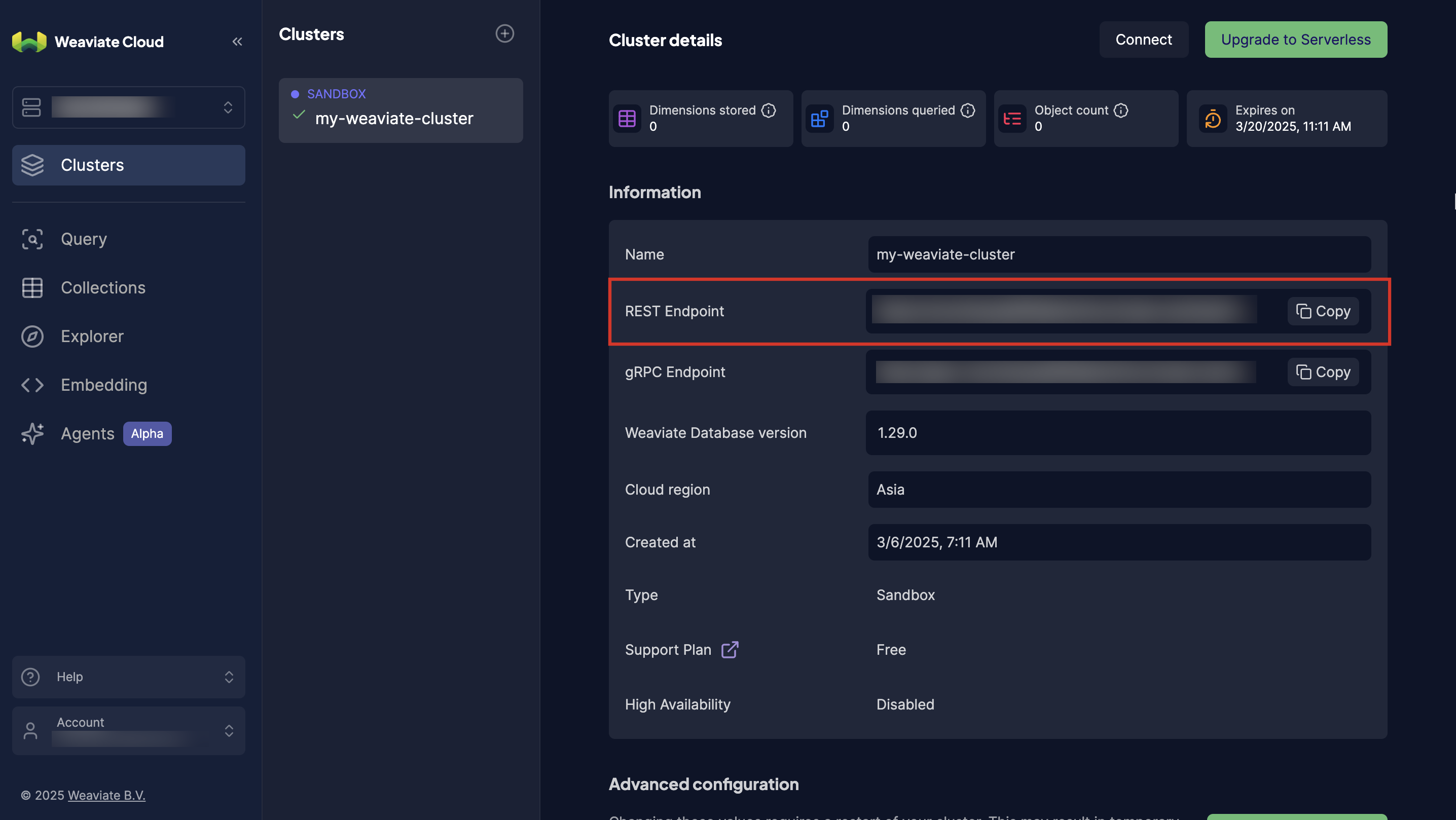Image resolution: width=1456 pixels, height=820 pixels.
Task: Click the Support Plan value Free
Action: click(891, 650)
